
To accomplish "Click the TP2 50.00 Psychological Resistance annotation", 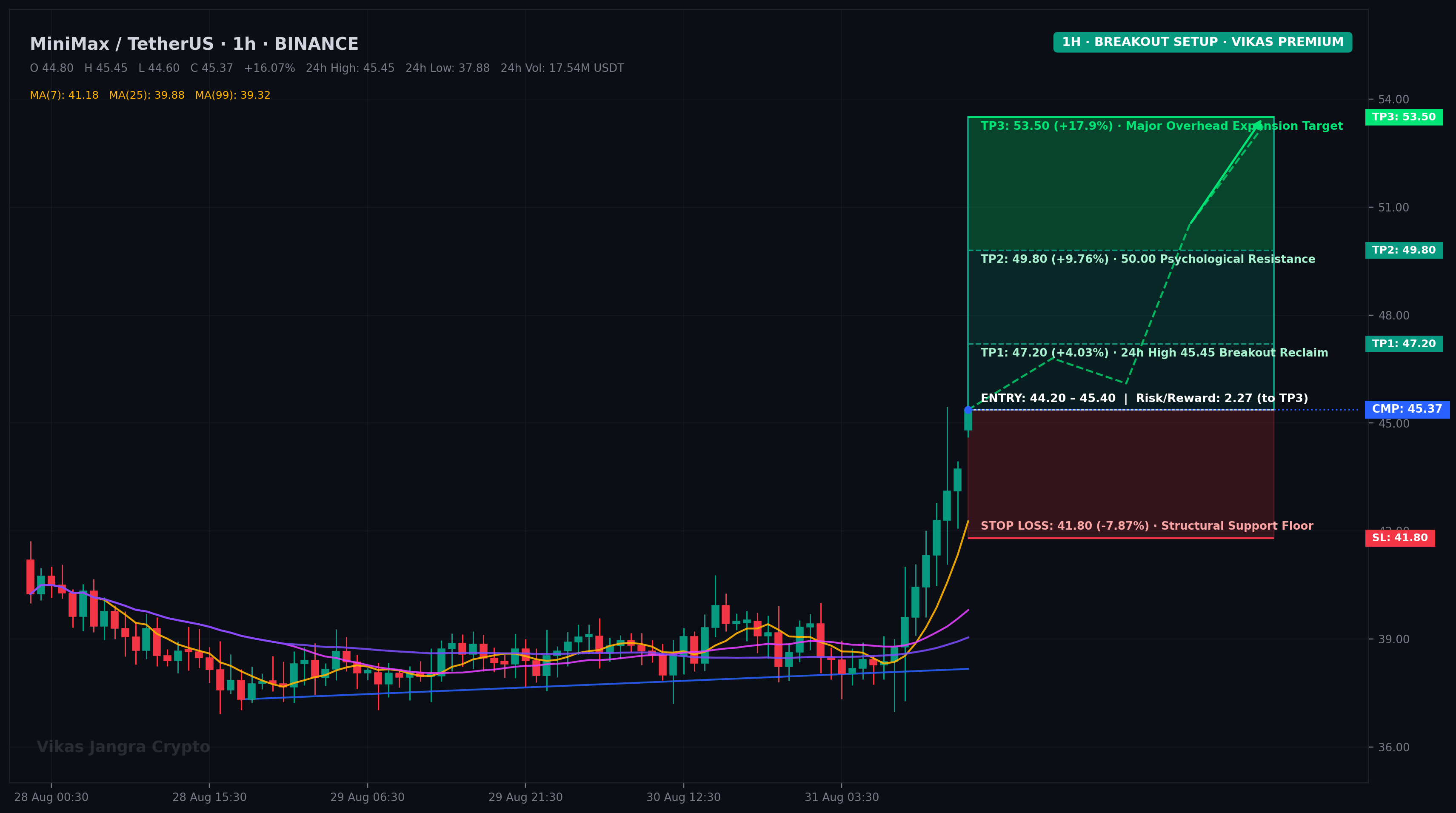I will click(x=1148, y=260).
